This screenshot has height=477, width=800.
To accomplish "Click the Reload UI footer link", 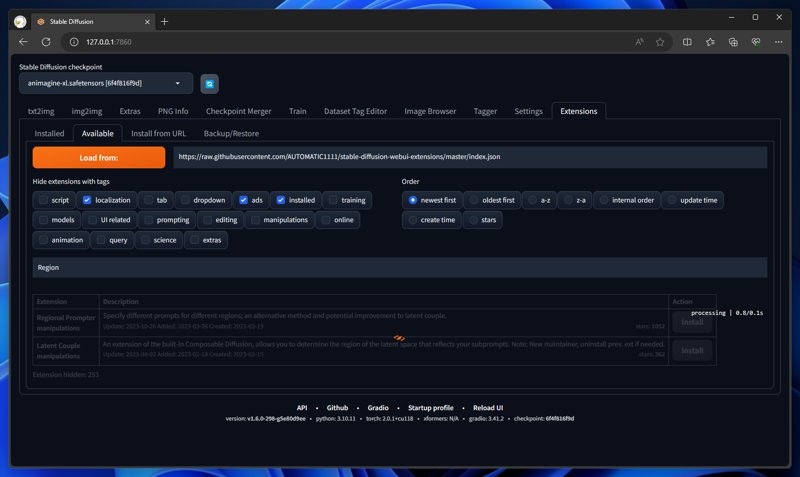I will [488, 408].
